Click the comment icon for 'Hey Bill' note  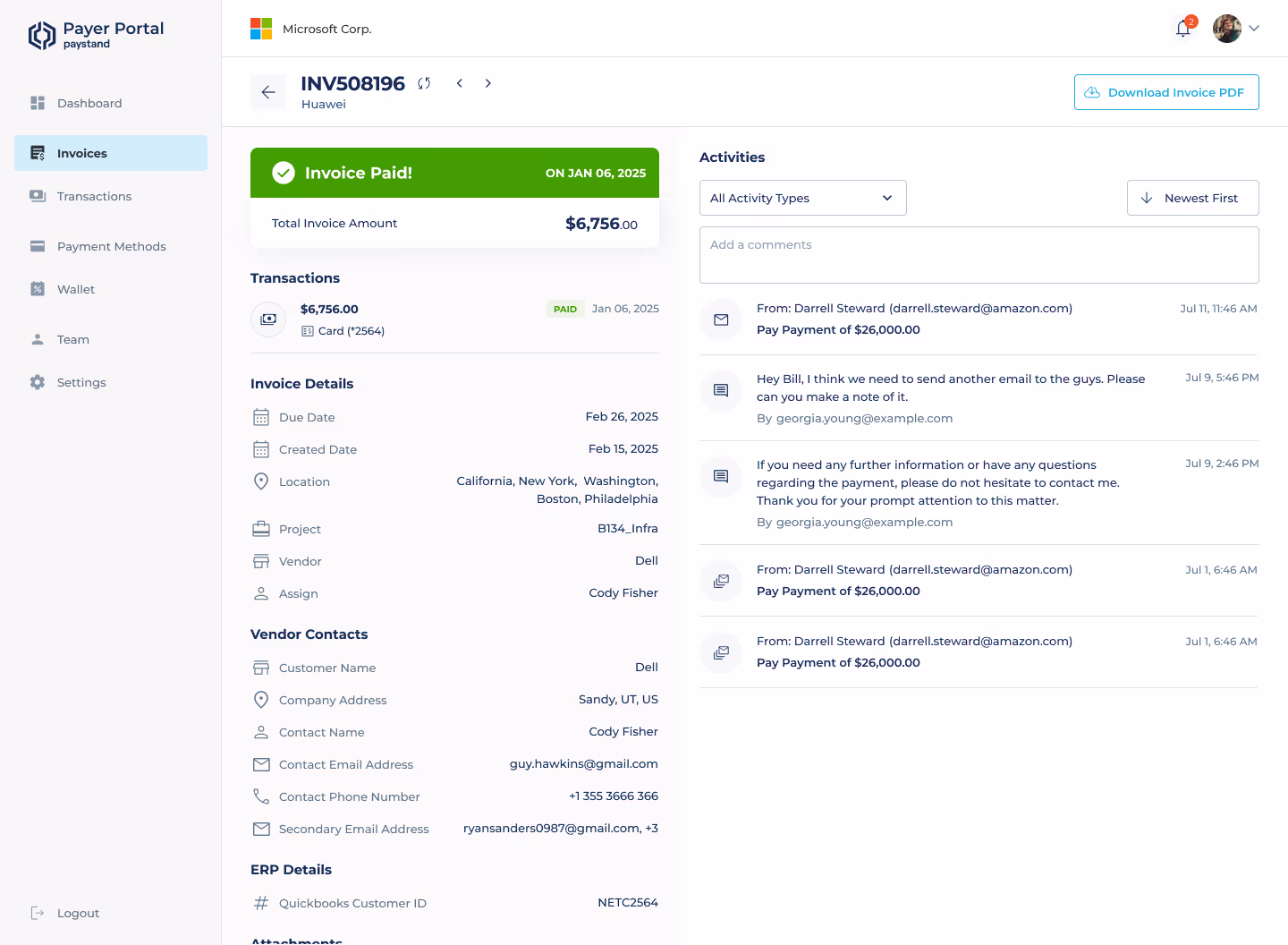point(721,390)
